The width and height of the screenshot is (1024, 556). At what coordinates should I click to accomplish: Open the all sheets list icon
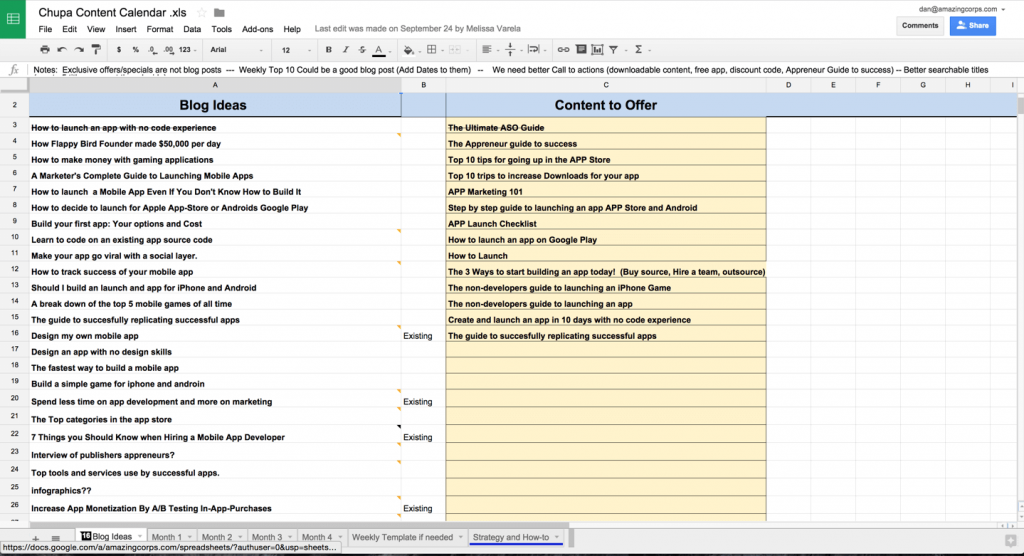click(x=56, y=538)
